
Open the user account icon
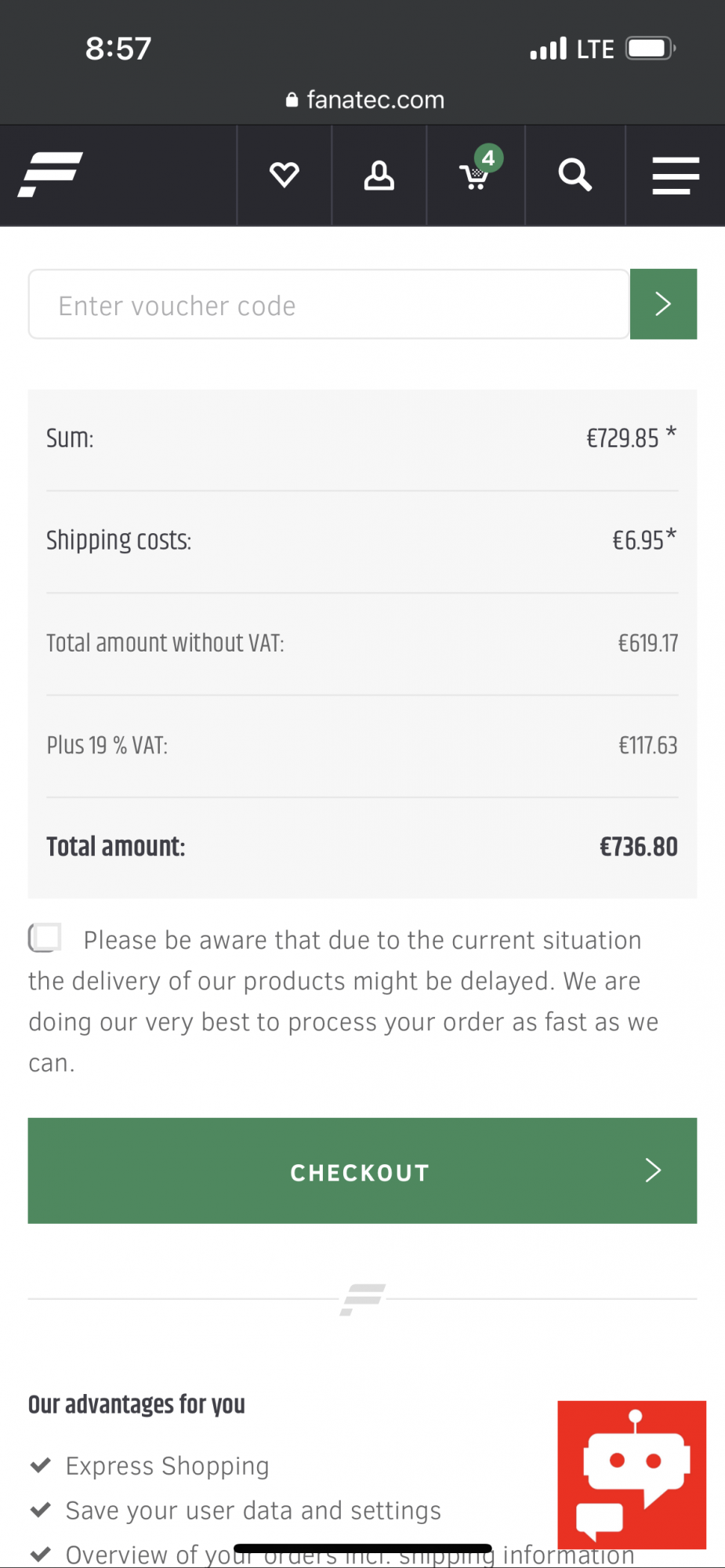tap(379, 175)
